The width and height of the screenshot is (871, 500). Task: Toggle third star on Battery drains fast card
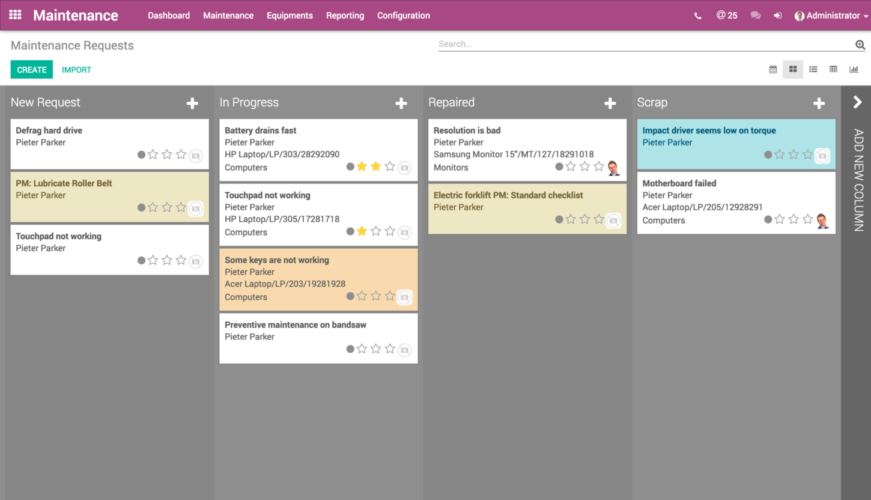tap(390, 167)
